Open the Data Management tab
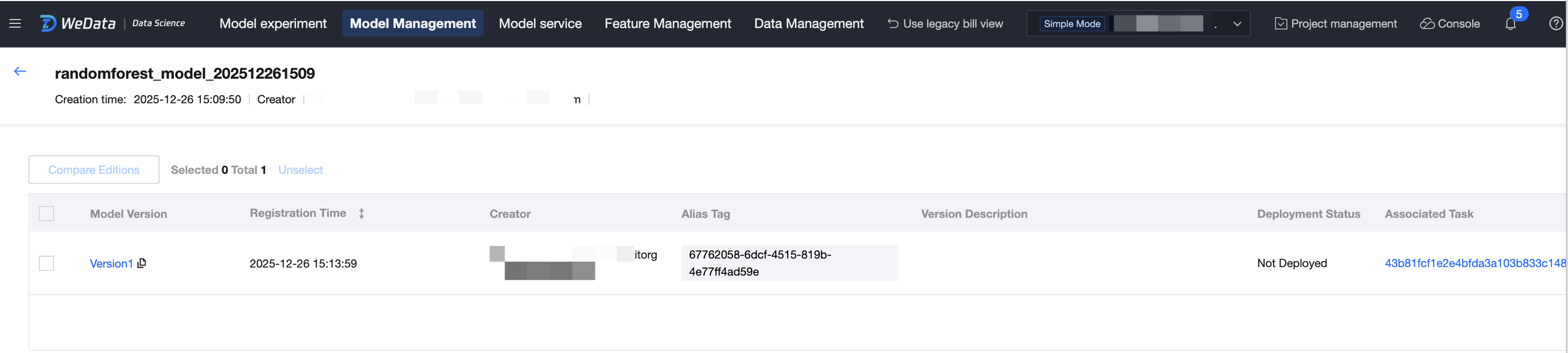1568x353 pixels. point(808,24)
